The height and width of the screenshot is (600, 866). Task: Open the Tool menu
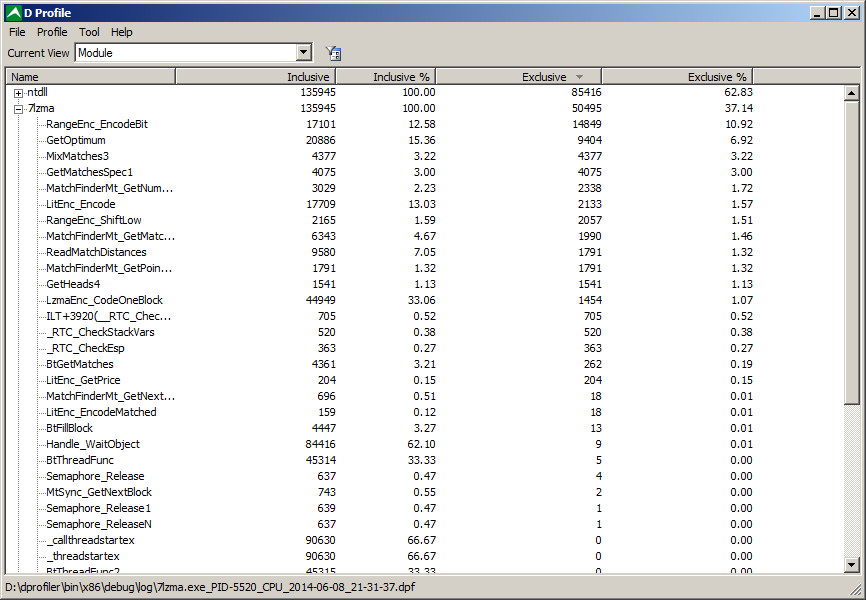point(89,32)
